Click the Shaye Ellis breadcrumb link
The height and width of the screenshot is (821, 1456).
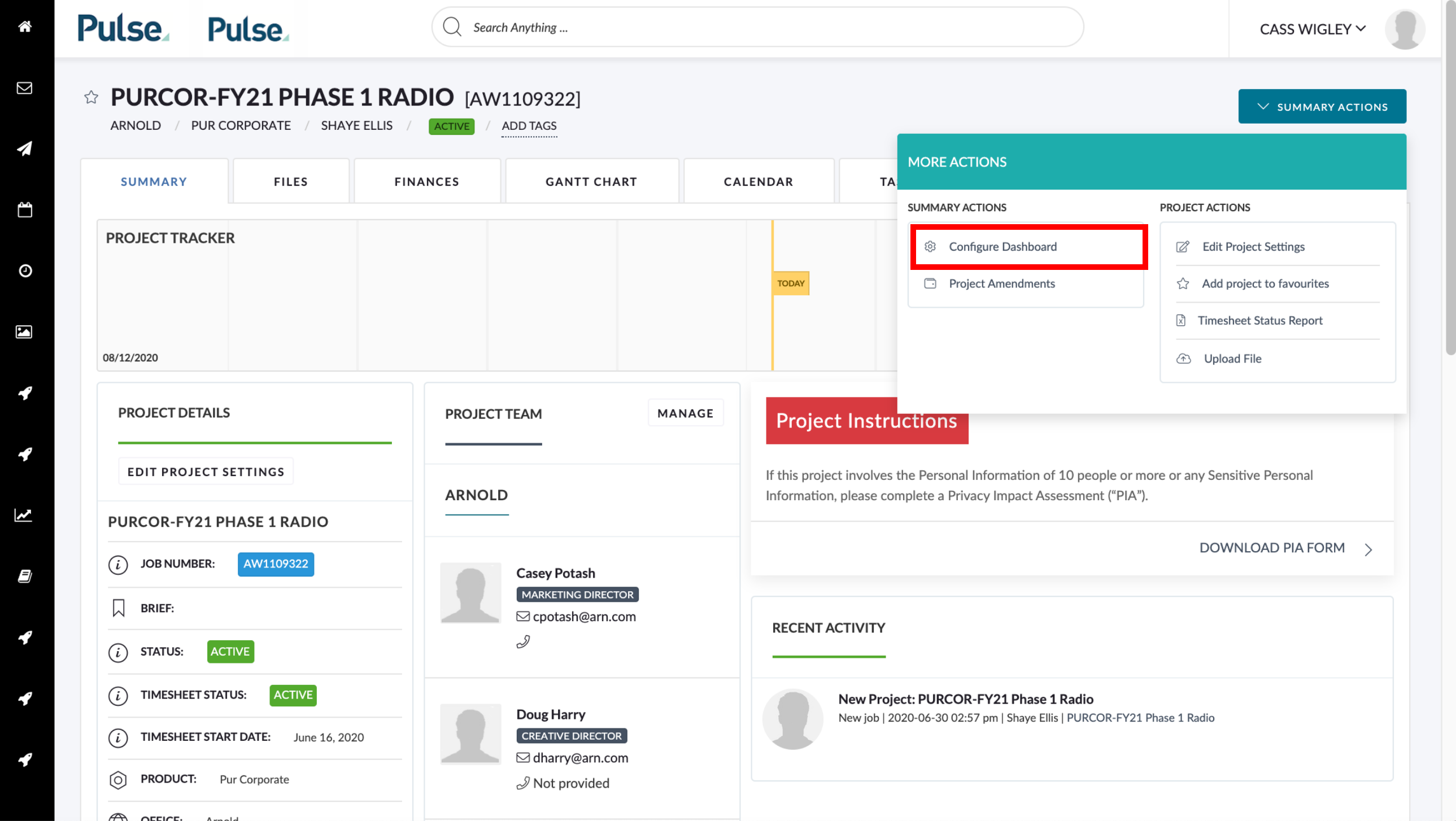[356, 125]
